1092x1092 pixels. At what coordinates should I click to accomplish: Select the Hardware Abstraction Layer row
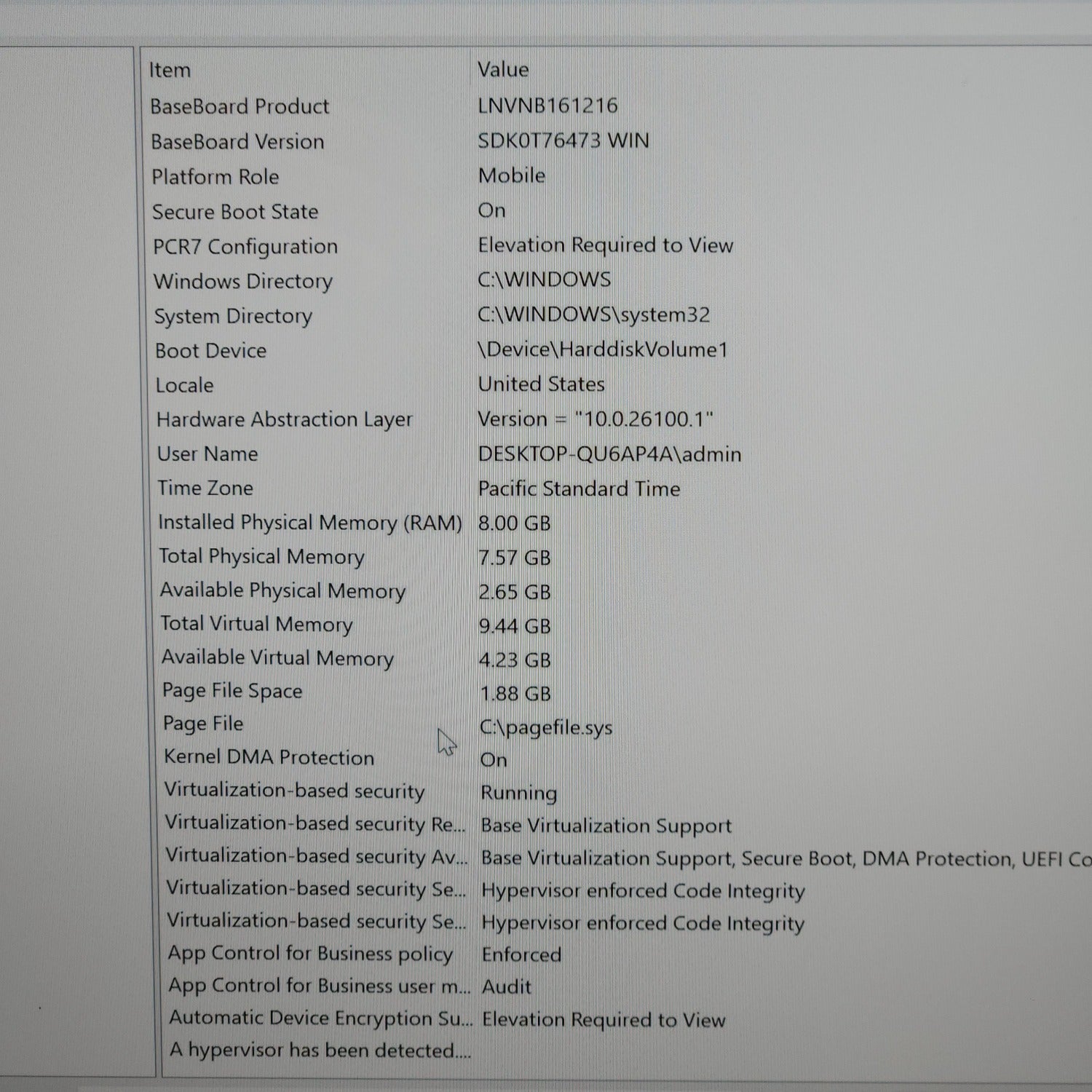[285, 420]
